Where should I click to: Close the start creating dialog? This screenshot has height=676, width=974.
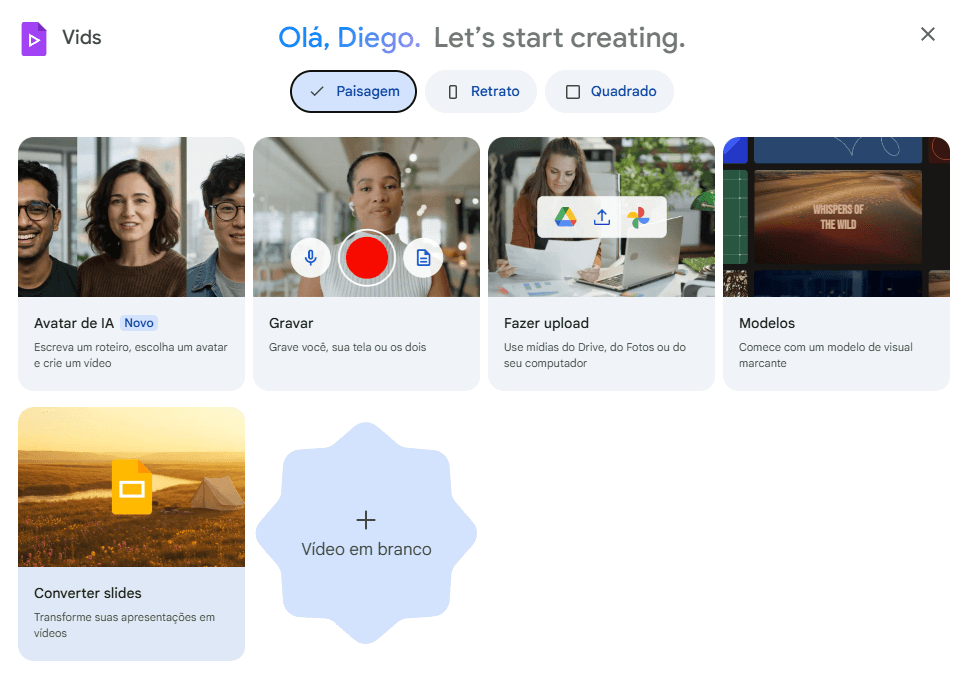tap(927, 34)
